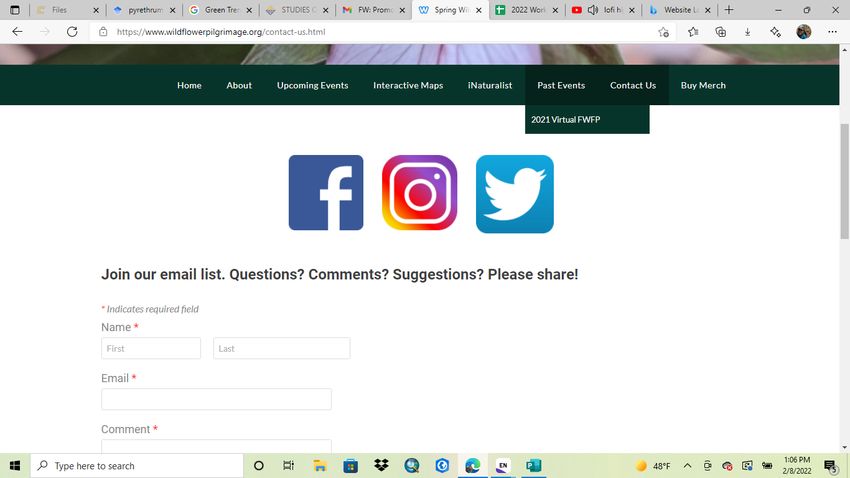Open Task View on taskbar
Viewport: 850px width, 478px height.
(288, 466)
